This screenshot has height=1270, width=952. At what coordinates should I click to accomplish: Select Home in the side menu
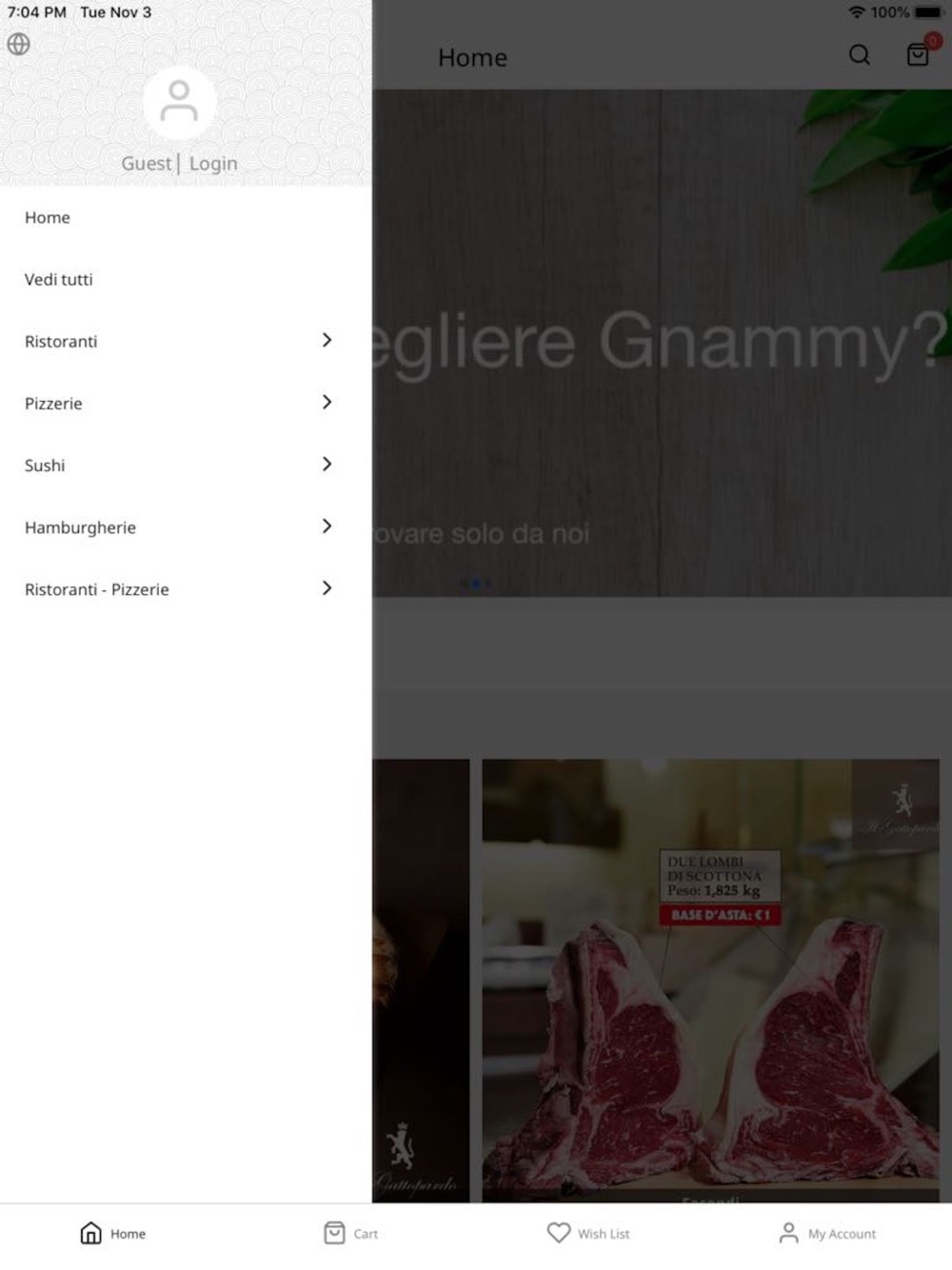(186, 217)
